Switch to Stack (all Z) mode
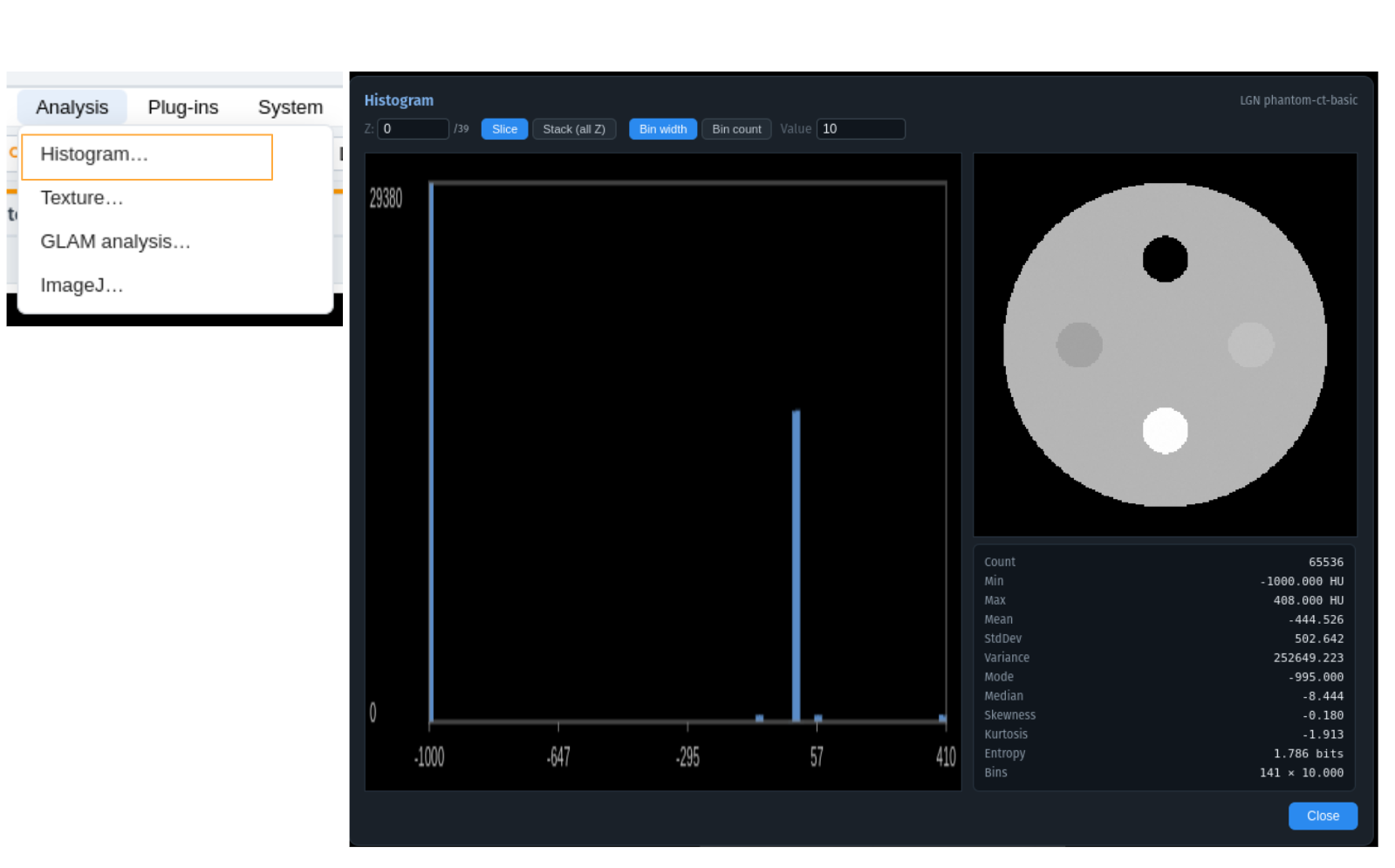Image resolution: width=1395 pixels, height=868 pixels. (574, 129)
